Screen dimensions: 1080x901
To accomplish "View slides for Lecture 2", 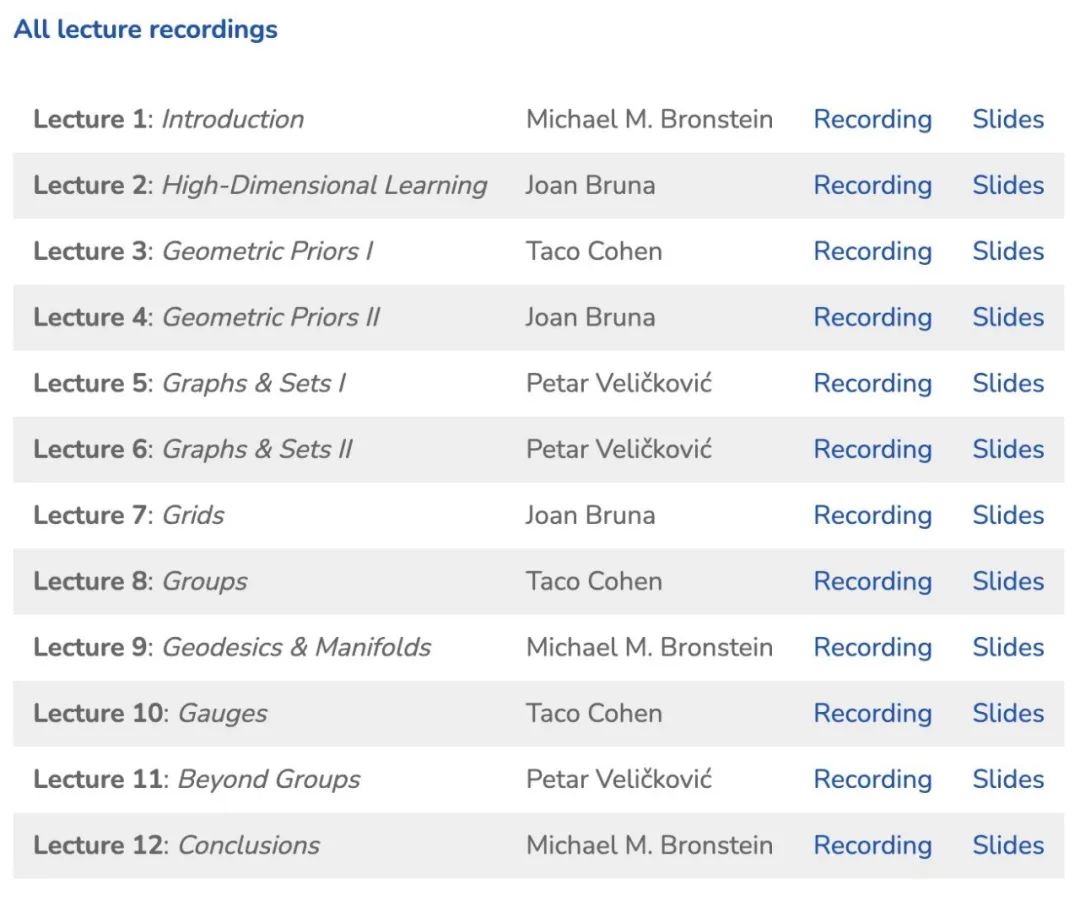I will [1008, 186].
